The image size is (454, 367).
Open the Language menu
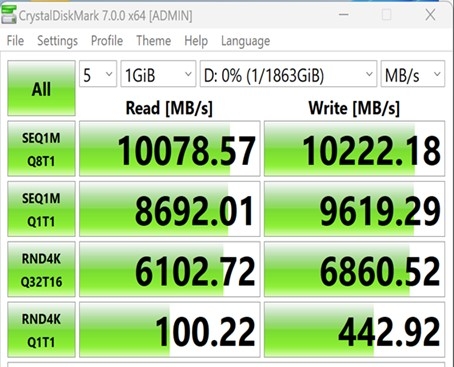pyautogui.click(x=246, y=41)
